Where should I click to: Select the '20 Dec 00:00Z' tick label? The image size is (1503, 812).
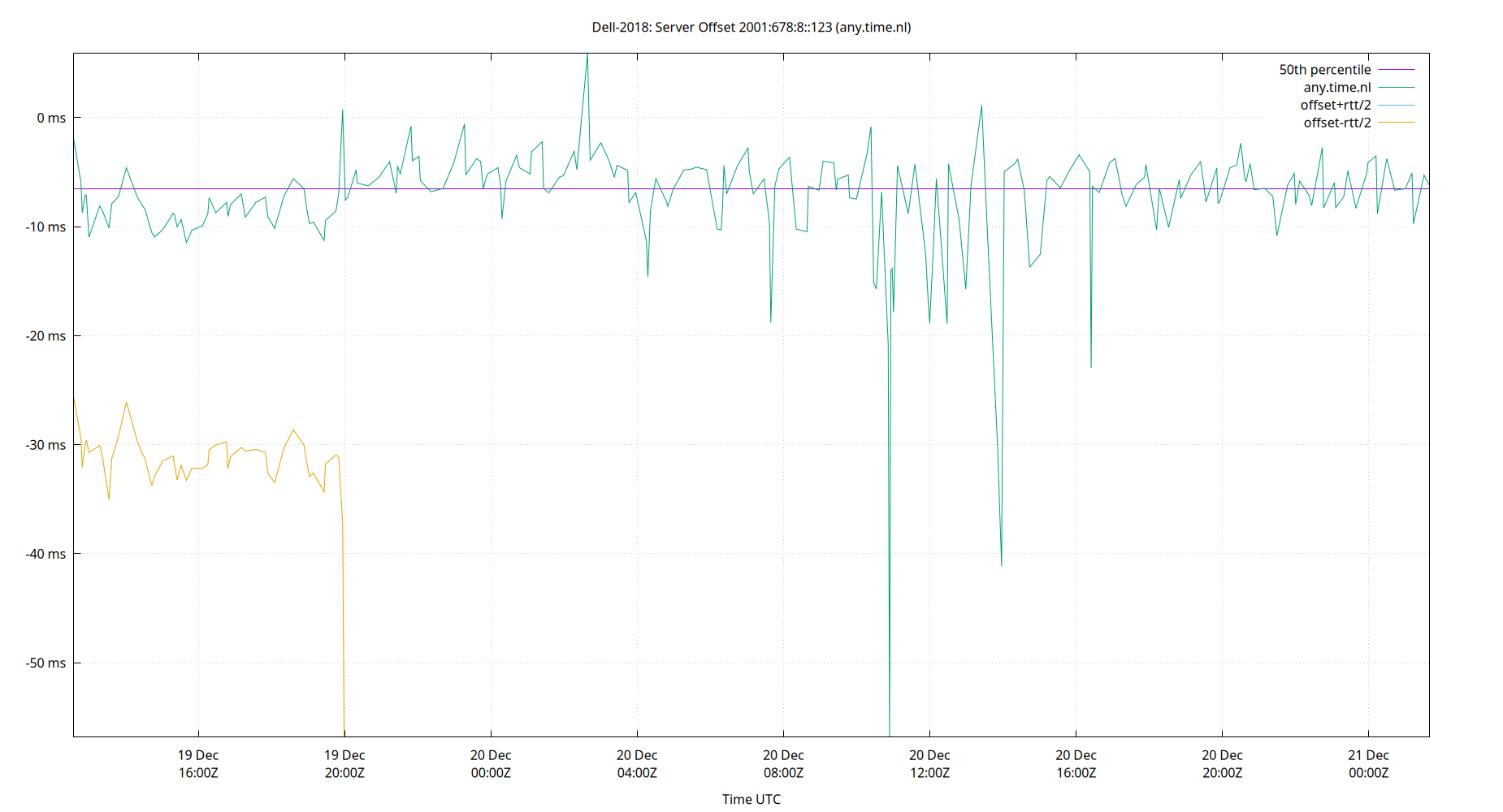point(491,763)
